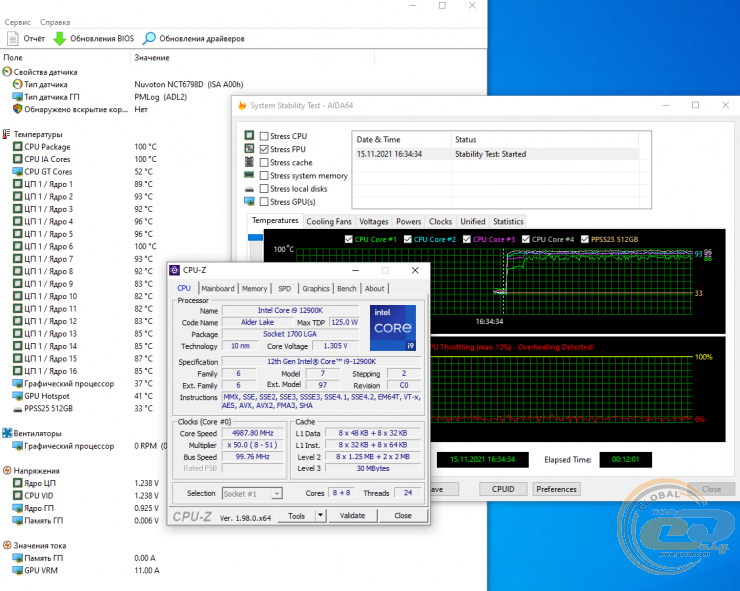
Task: Click the Вентиляторы fan section icon
Action: (7, 433)
